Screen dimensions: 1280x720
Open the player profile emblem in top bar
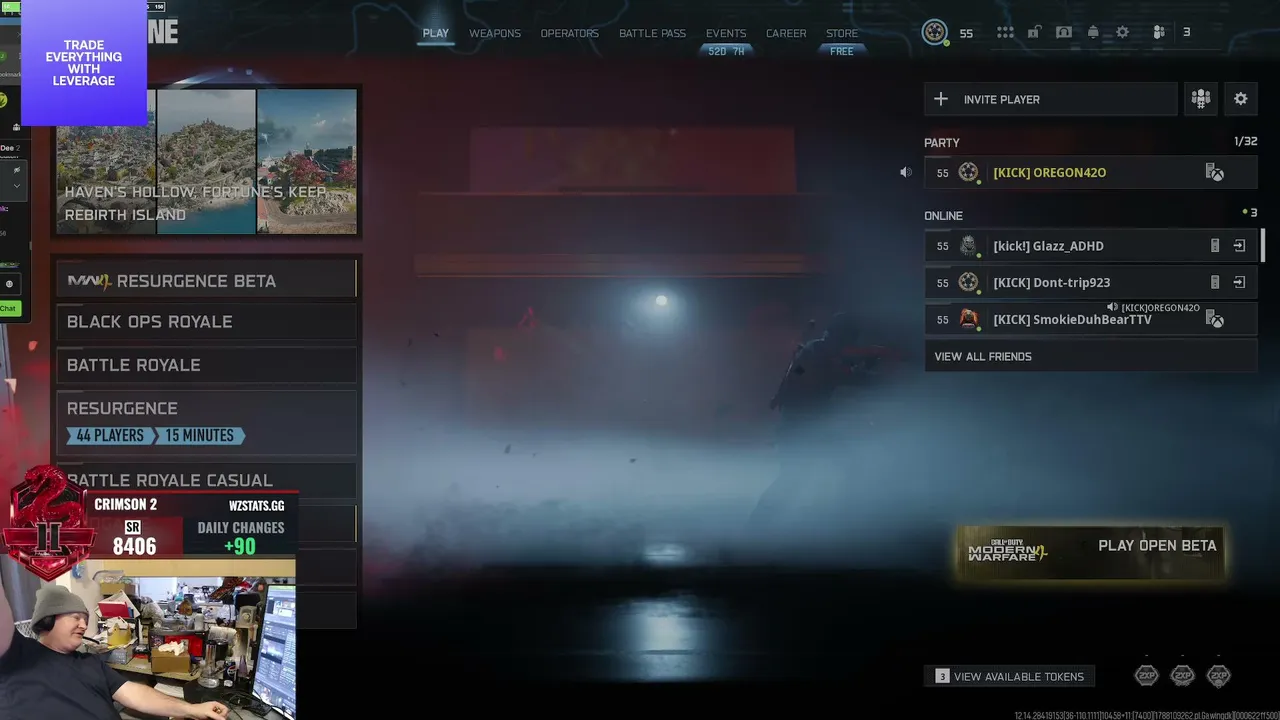(x=935, y=32)
